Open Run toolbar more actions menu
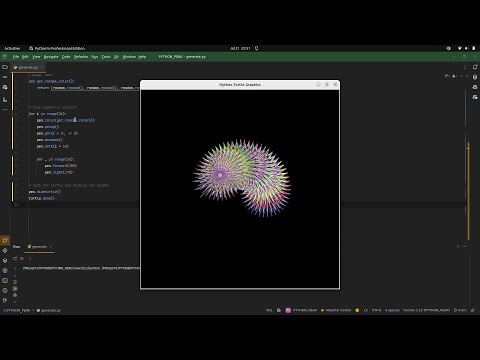 [29, 258]
